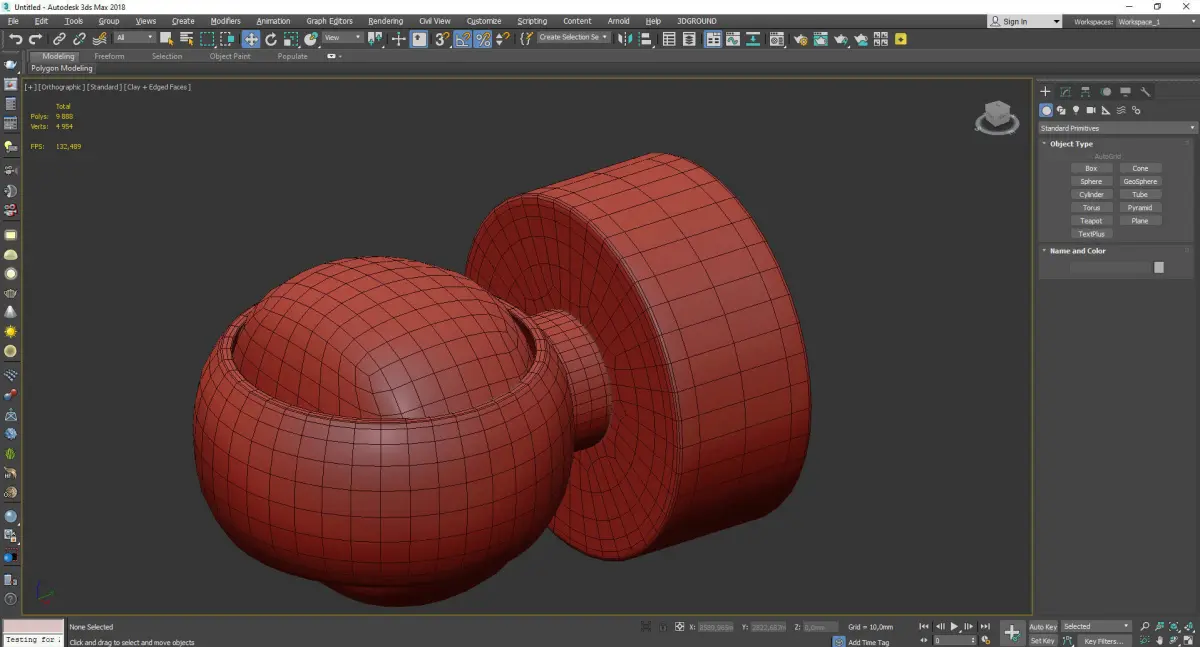
Task: Click the Align tool icon
Action: [x=645, y=39]
